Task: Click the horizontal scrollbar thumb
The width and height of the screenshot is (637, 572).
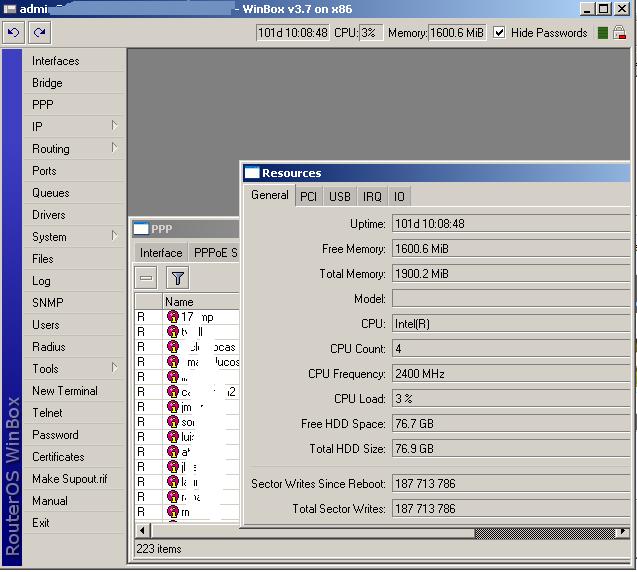Action: pyautogui.click(x=312, y=531)
